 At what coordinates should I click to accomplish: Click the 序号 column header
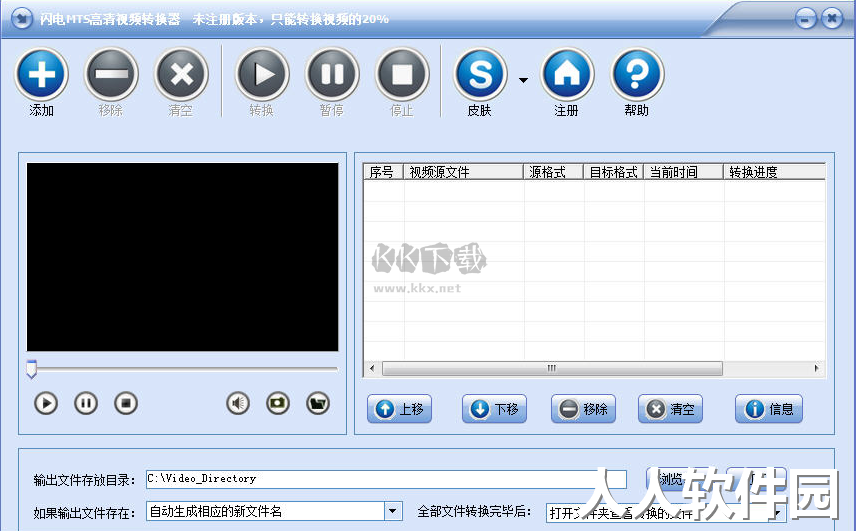click(x=384, y=172)
